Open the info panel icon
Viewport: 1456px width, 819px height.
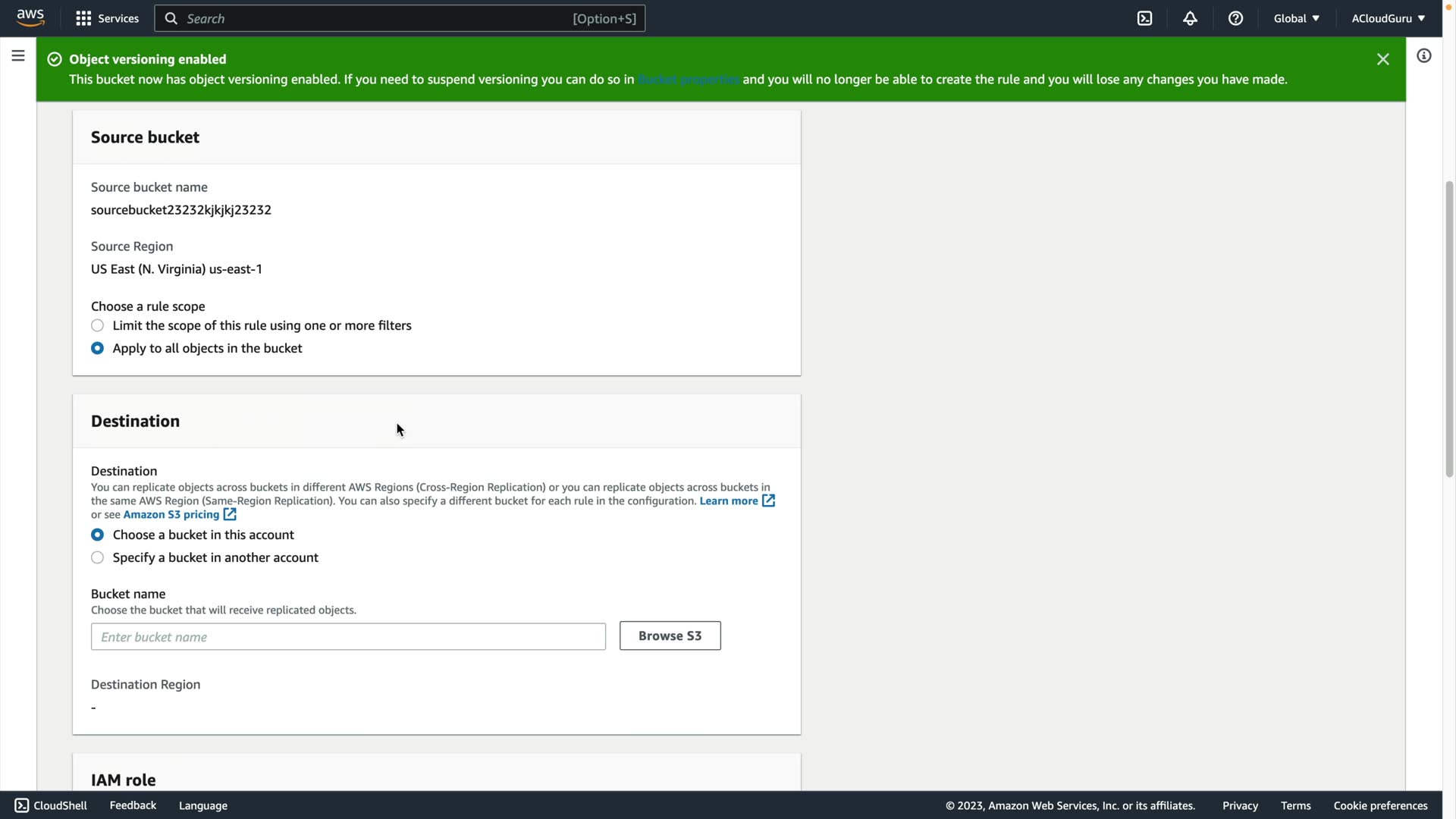click(1423, 56)
